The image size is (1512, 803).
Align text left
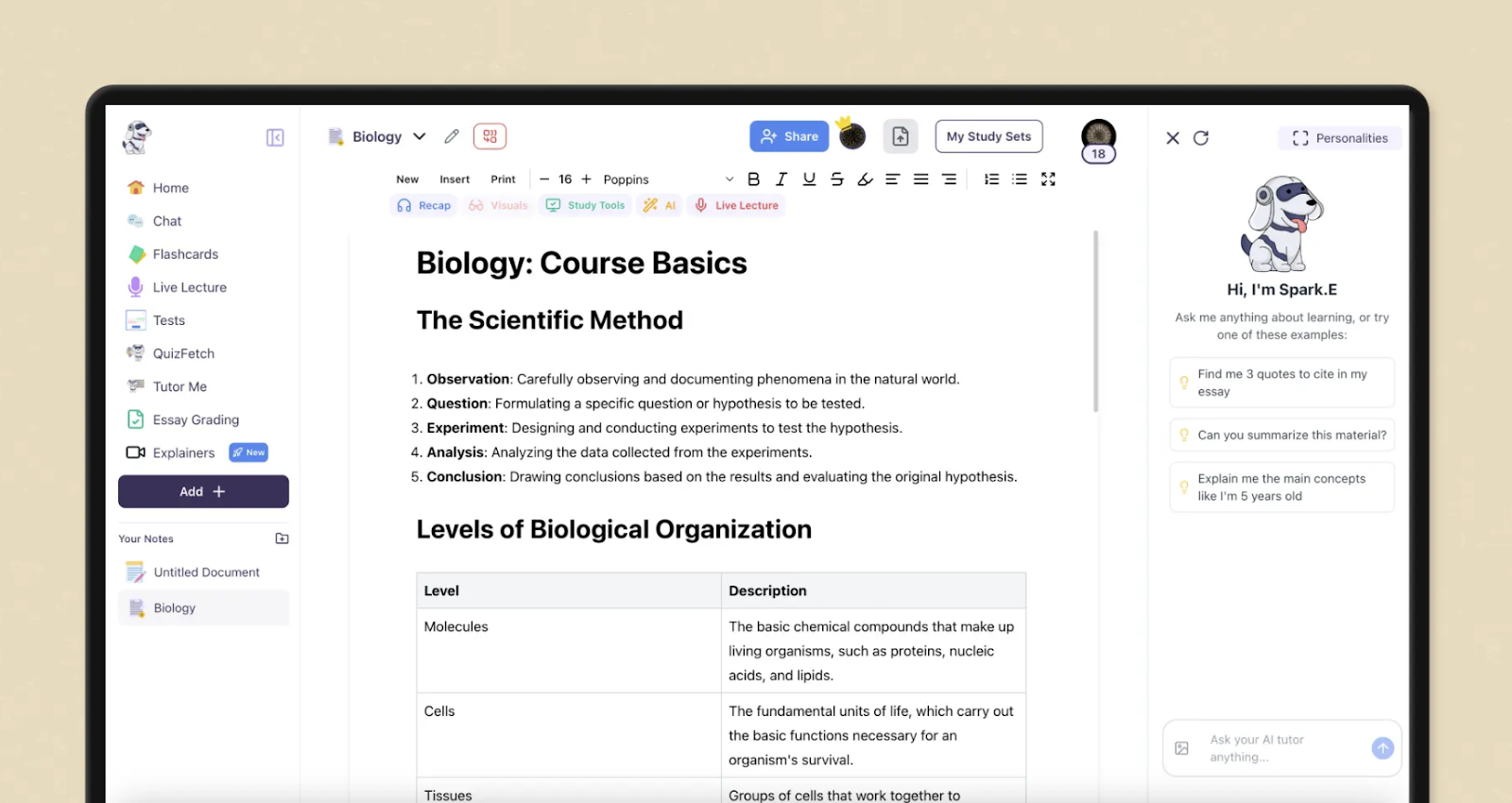click(892, 179)
